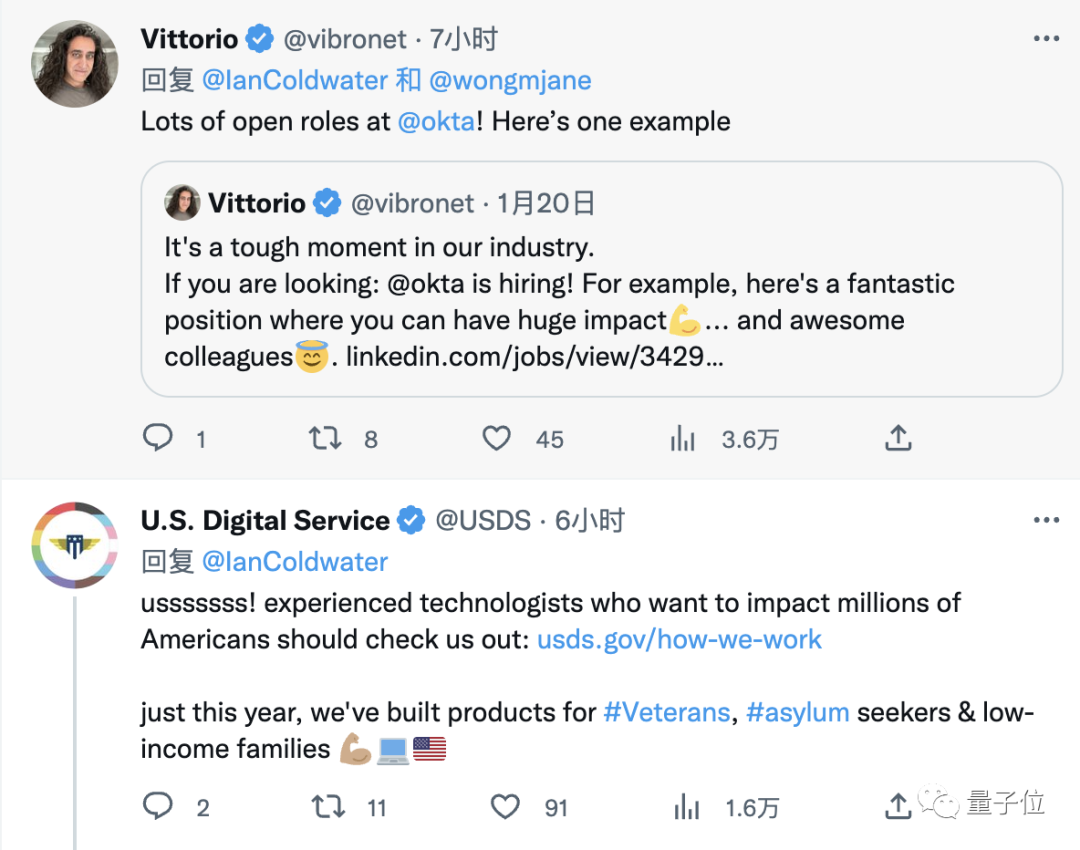Image resolution: width=1080 pixels, height=850 pixels.
Task: Retweet the U.S. Digital Service tweet
Action: 328,806
